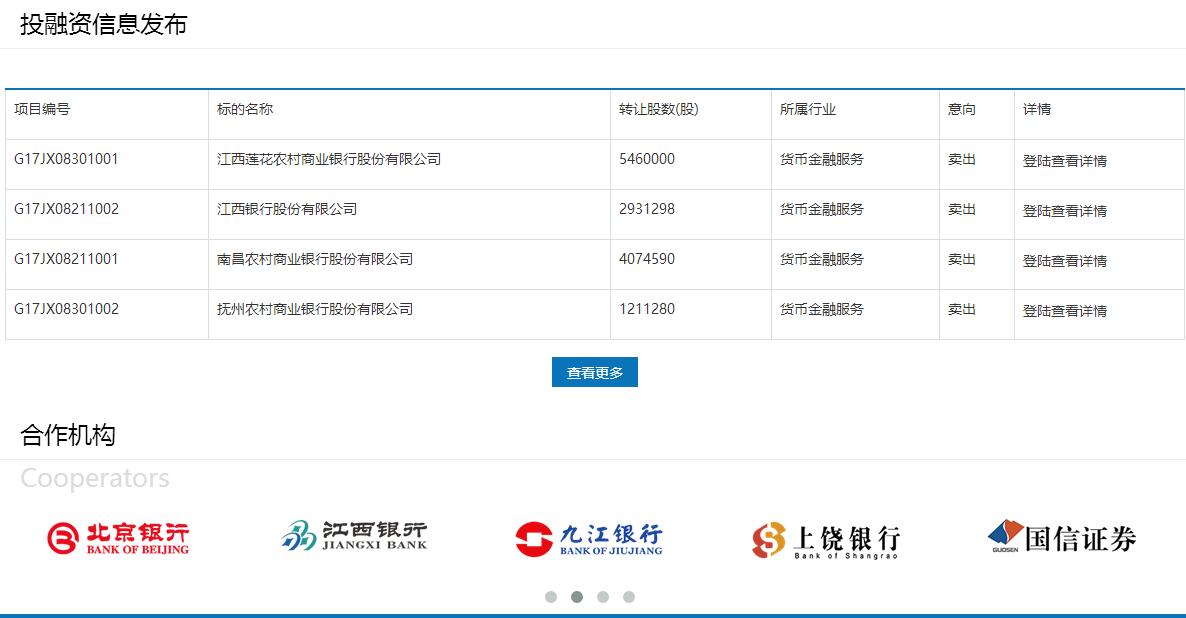Select the second carousel dot
The width and height of the screenshot is (1186, 618).
[x=577, y=597]
